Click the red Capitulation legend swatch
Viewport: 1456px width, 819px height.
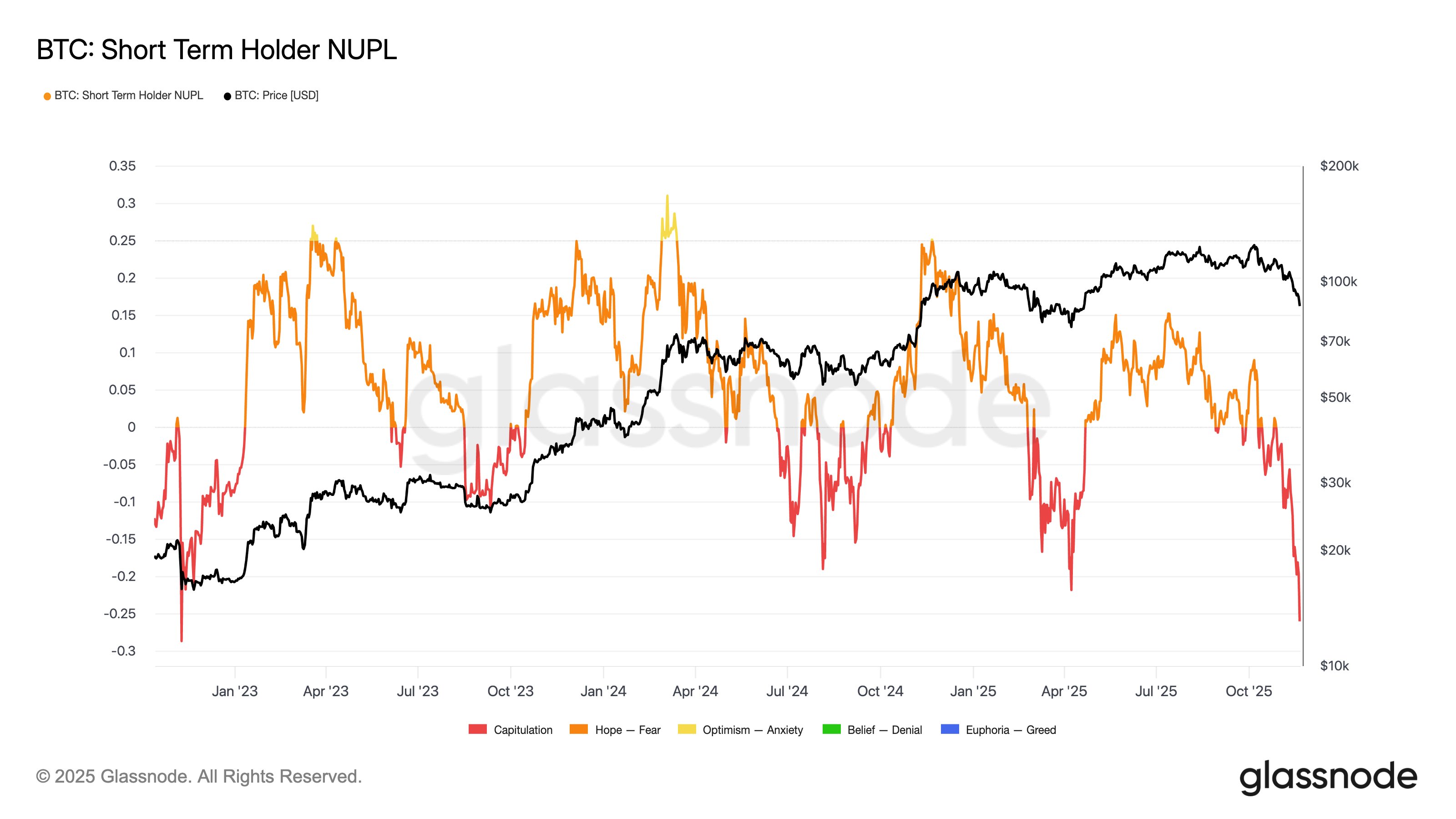[x=478, y=729]
